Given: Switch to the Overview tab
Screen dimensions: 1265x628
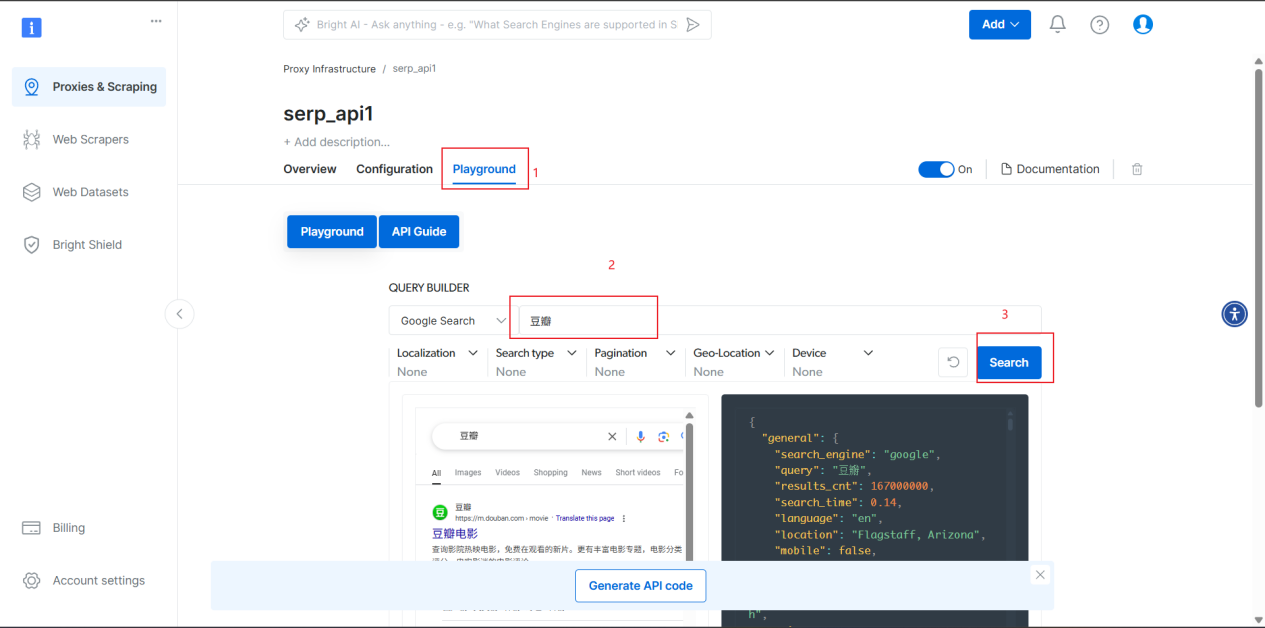Looking at the screenshot, I should pyautogui.click(x=310, y=169).
